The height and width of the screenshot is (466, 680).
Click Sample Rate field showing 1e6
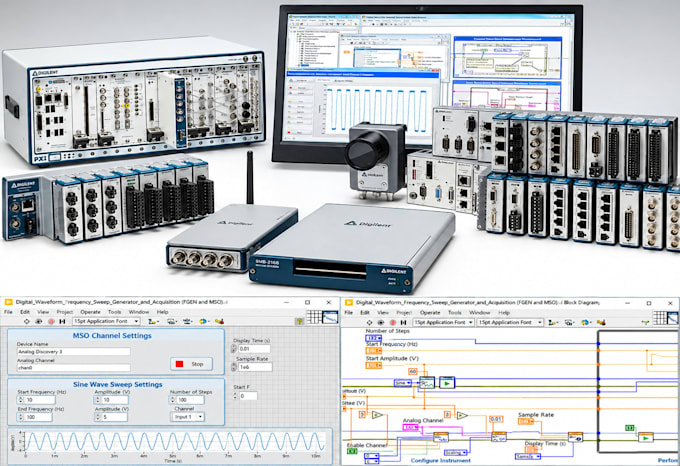click(255, 367)
